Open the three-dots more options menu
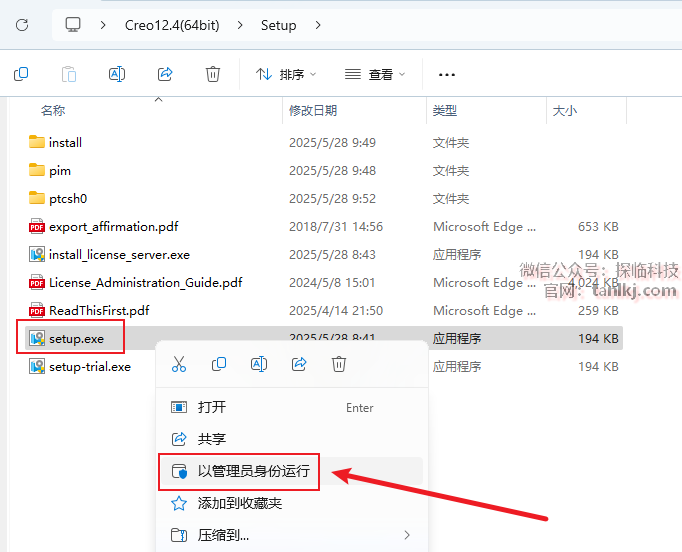The image size is (682, 552). tap(447, 75)
